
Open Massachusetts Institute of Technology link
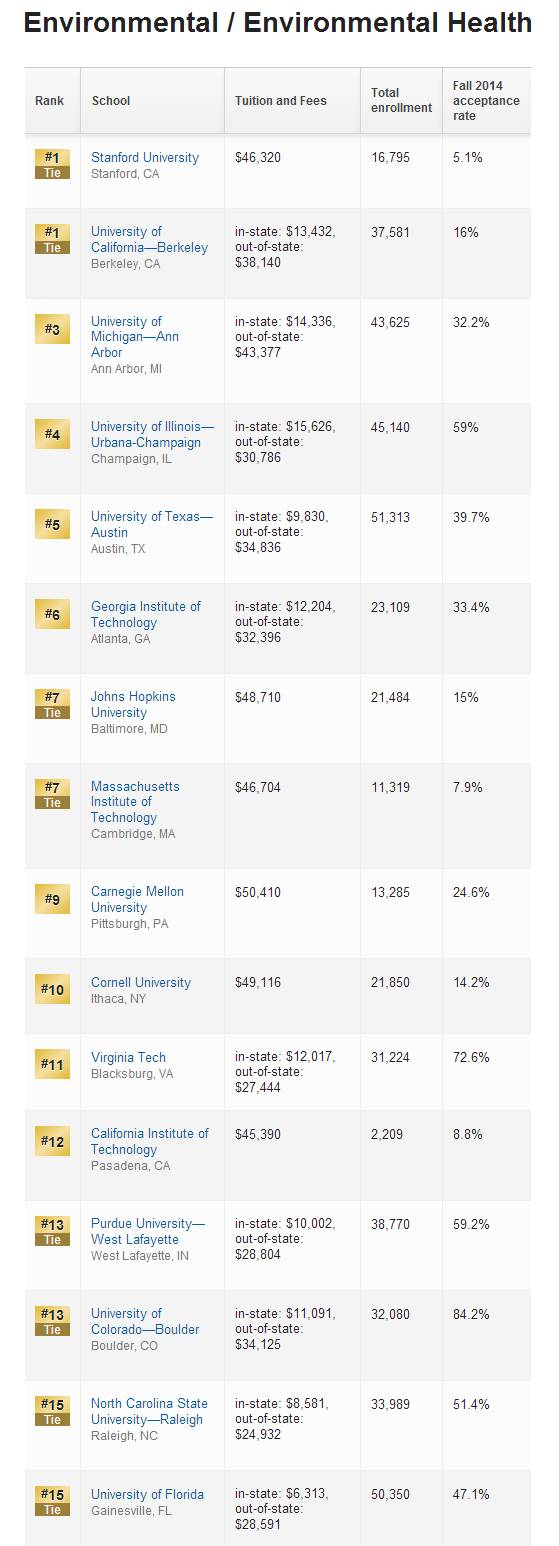point(135,802)
